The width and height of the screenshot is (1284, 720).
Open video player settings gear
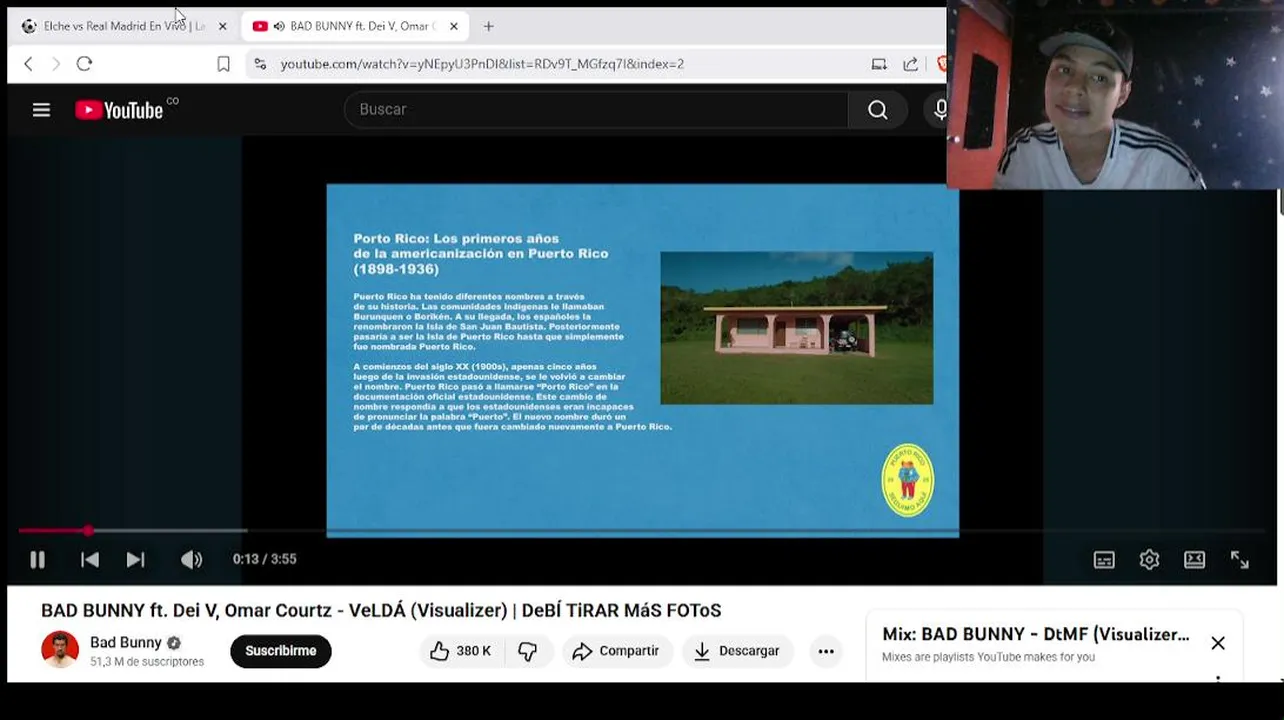1149,560
